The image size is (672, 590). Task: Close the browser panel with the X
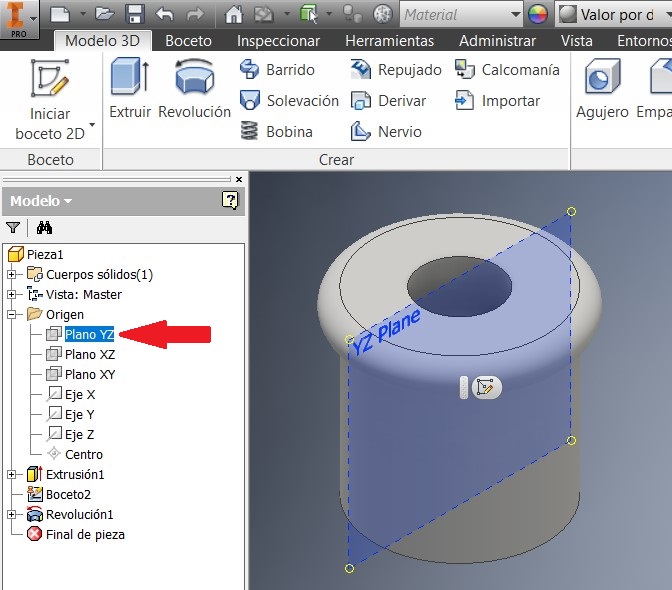(239, 180)
